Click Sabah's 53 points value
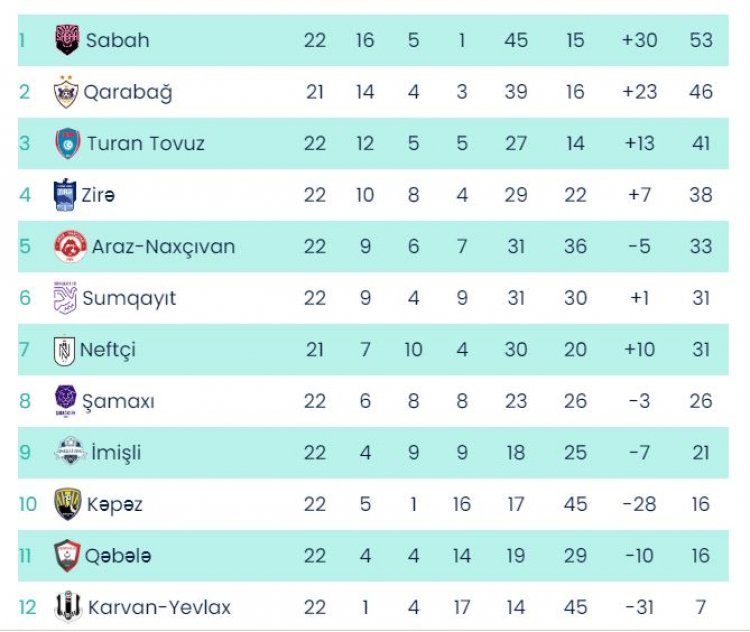Screen dimensions: 750x632 [x=700, y=40]
